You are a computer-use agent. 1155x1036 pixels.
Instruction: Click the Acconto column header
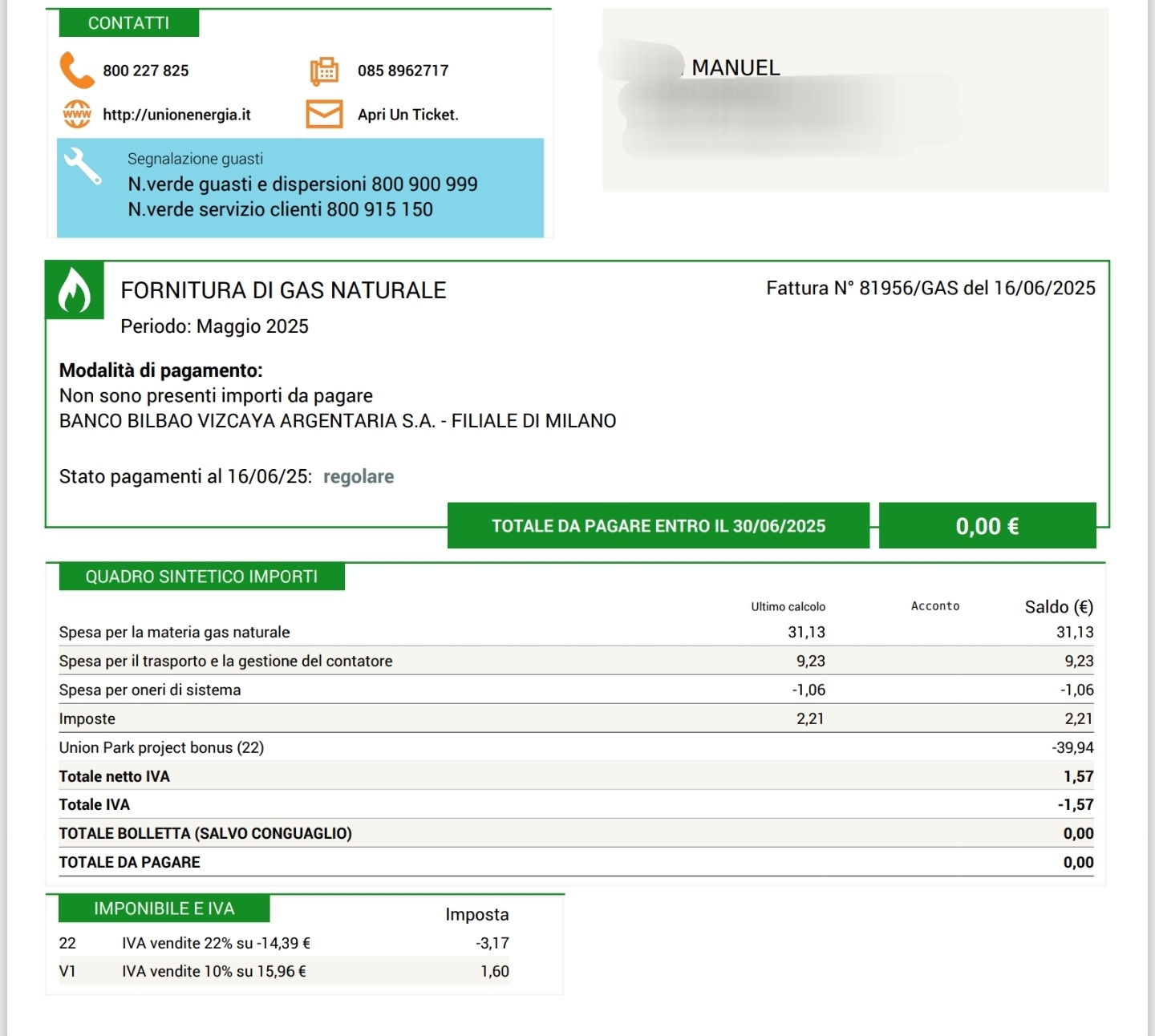click(935, 606)
